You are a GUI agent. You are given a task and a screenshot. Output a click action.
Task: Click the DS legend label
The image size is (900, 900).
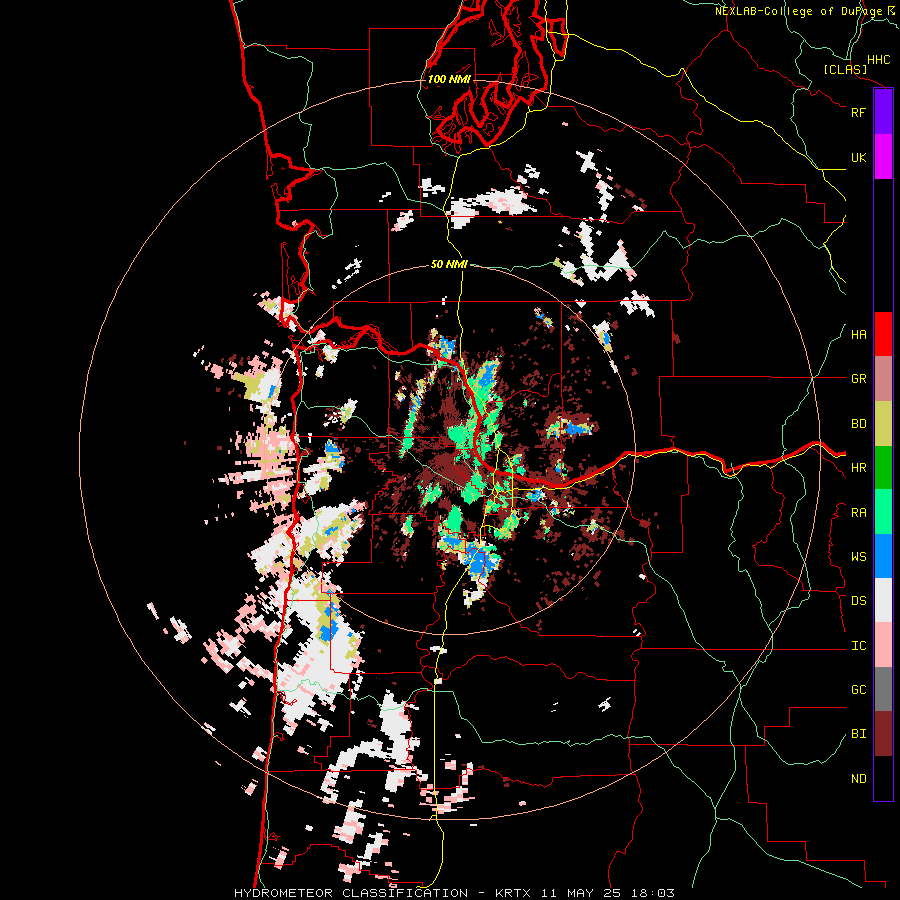[858, 601]
